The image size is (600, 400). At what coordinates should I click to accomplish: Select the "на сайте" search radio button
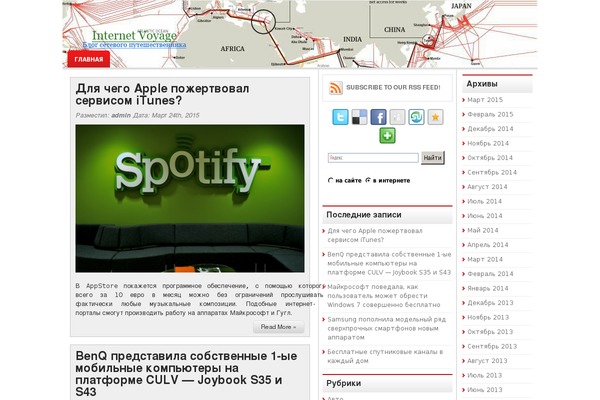pos(331,180)
